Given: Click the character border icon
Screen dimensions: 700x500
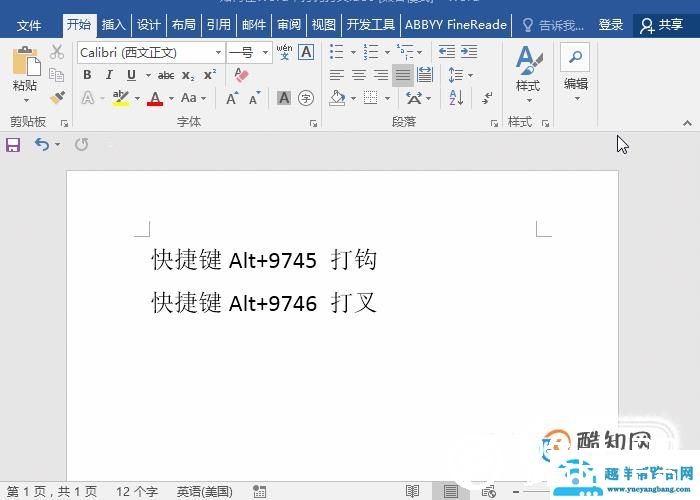Looking at the screenshot, I should pos(306,52).
